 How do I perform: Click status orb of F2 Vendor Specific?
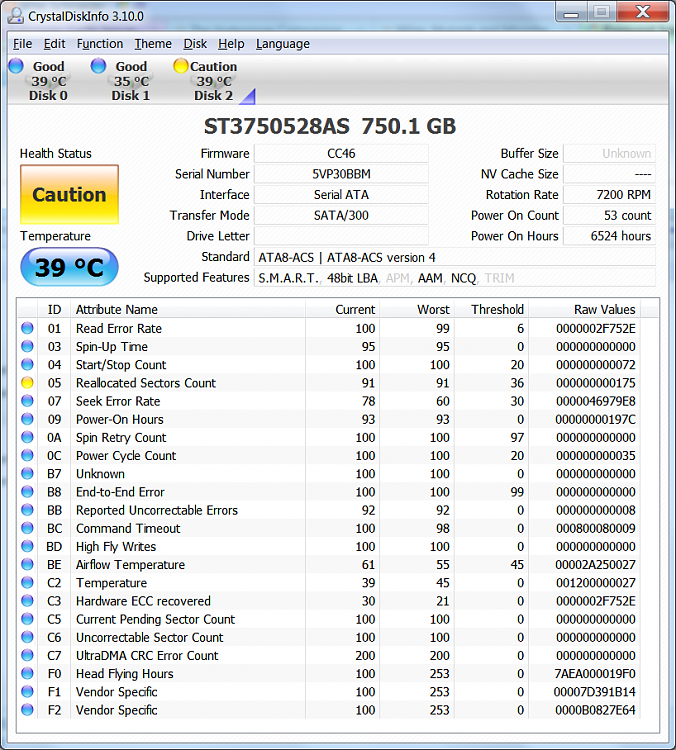27,710
